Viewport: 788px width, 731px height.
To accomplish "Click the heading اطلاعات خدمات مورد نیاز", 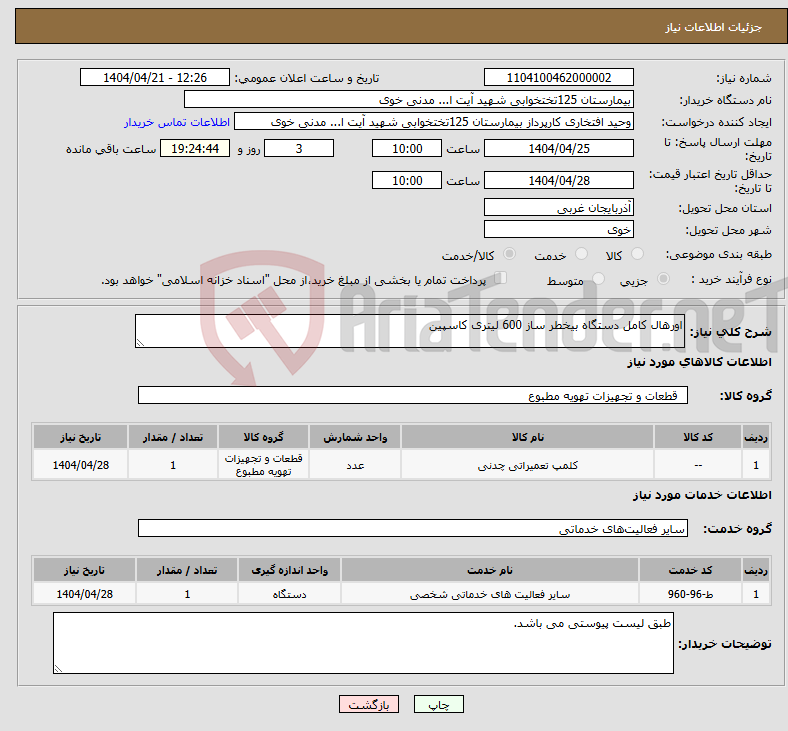I will click(x=702, y=495).
